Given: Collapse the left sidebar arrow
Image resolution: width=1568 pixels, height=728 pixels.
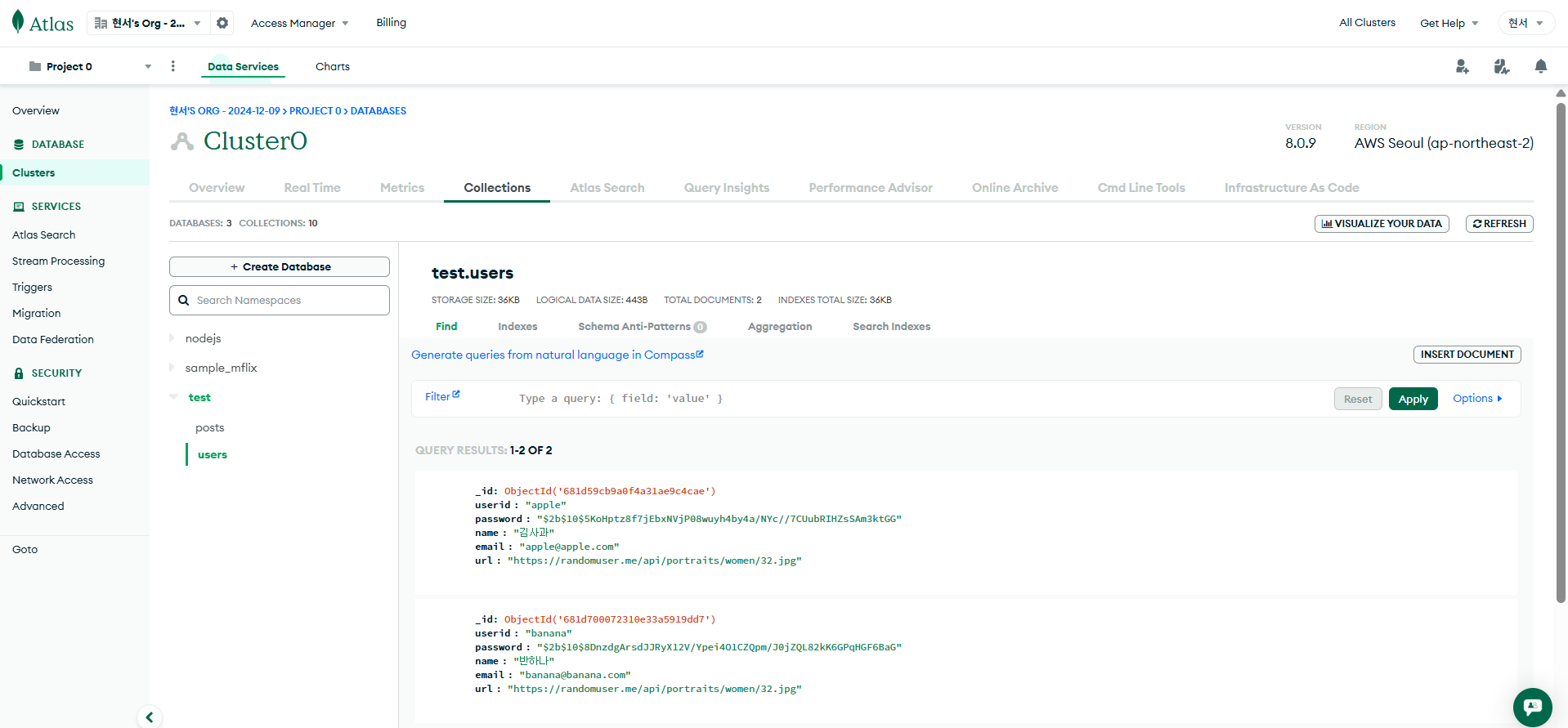Looking at the screenshot, I should click(150, 717).
